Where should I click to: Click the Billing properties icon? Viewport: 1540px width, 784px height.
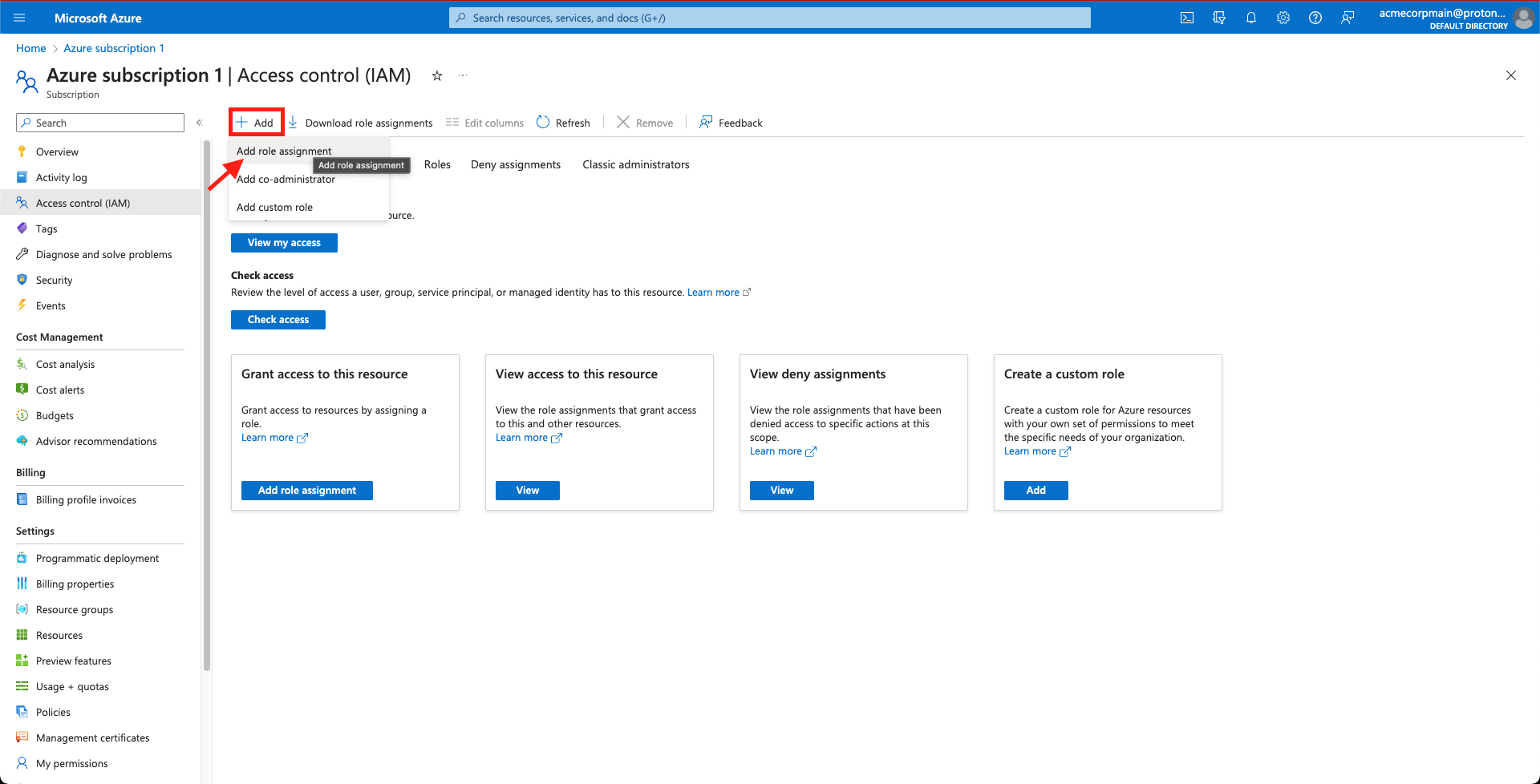pos(22,584)
